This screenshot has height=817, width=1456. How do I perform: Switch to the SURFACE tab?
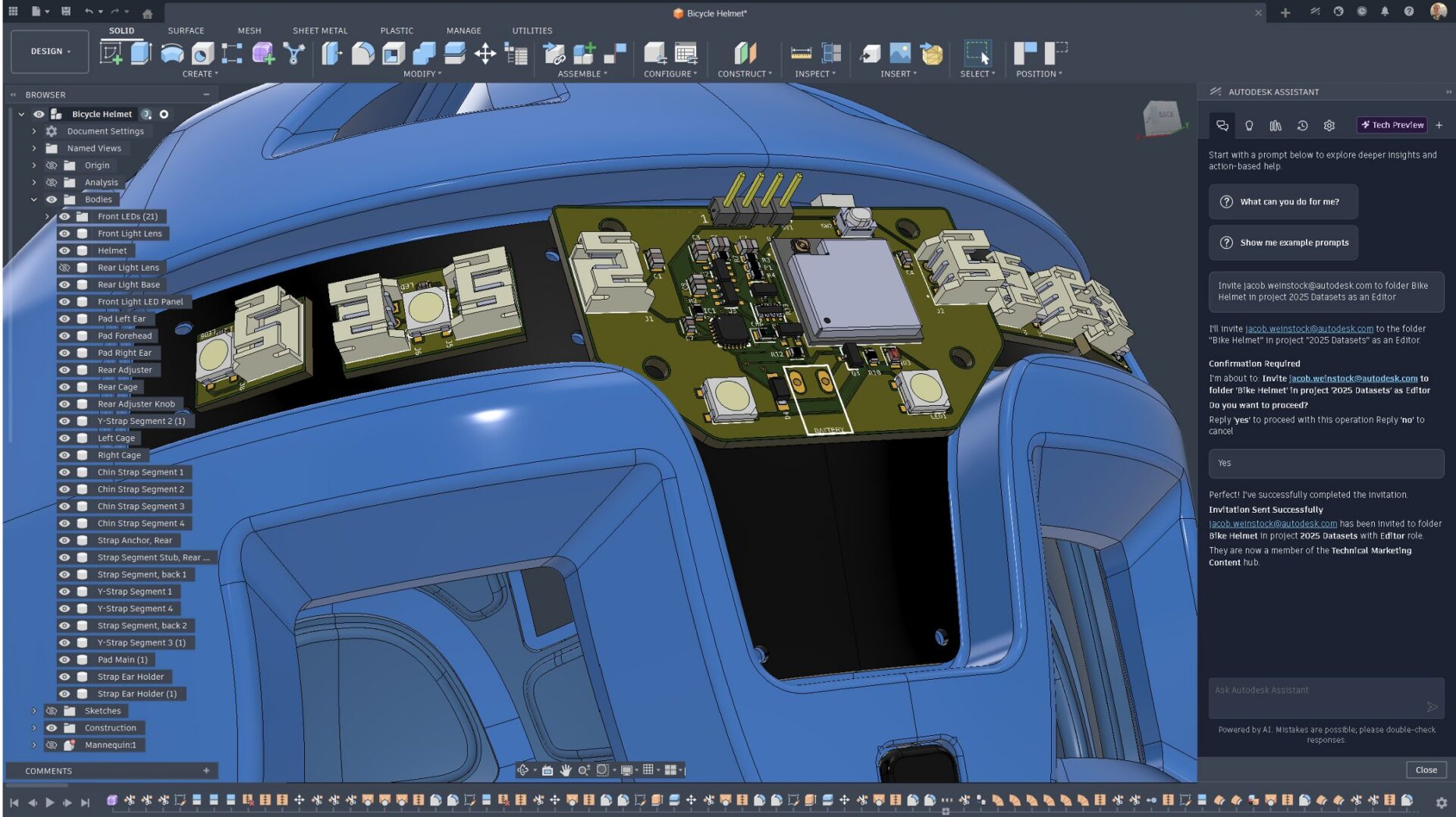186,31
